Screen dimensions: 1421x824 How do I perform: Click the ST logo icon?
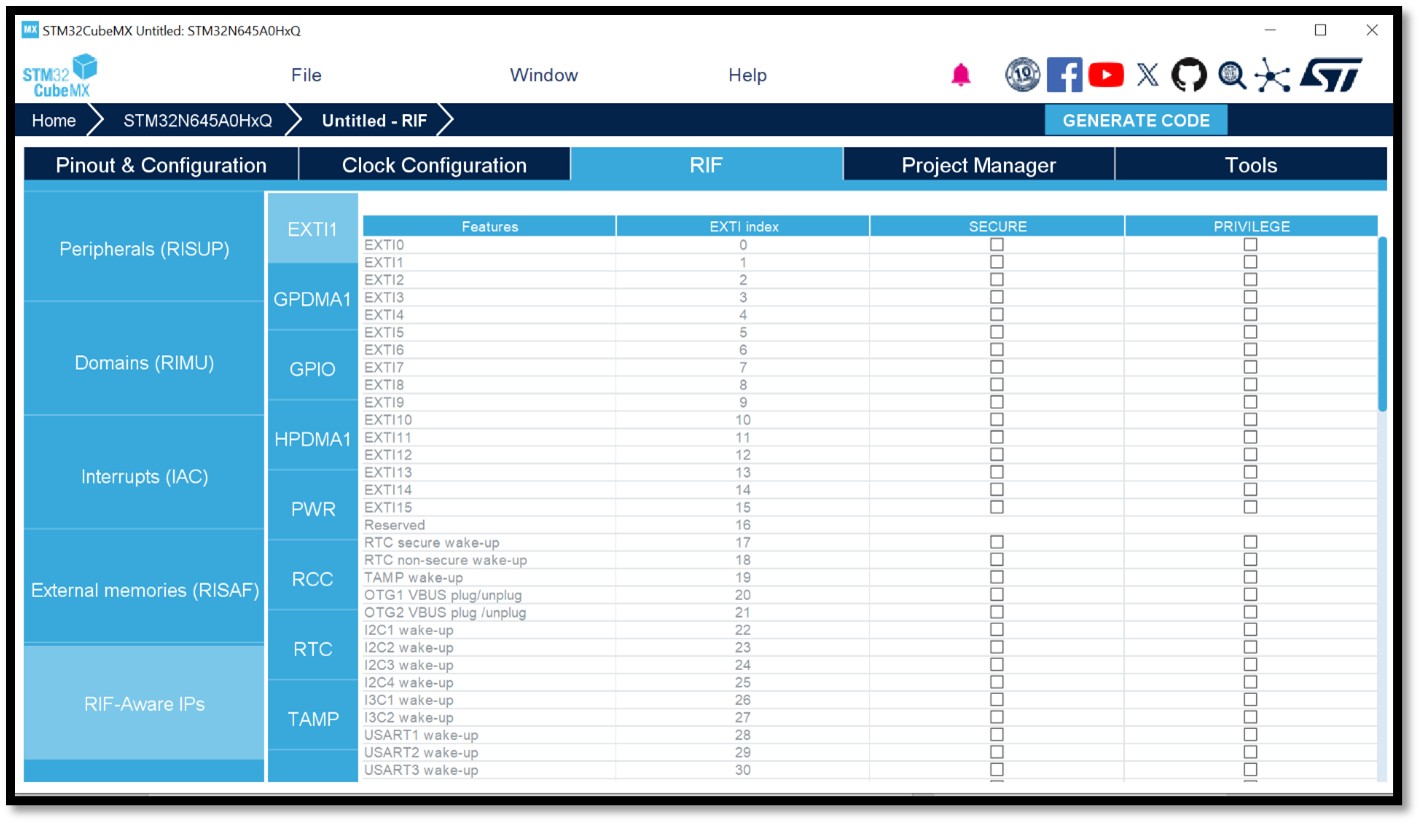tap(1331, 75)
